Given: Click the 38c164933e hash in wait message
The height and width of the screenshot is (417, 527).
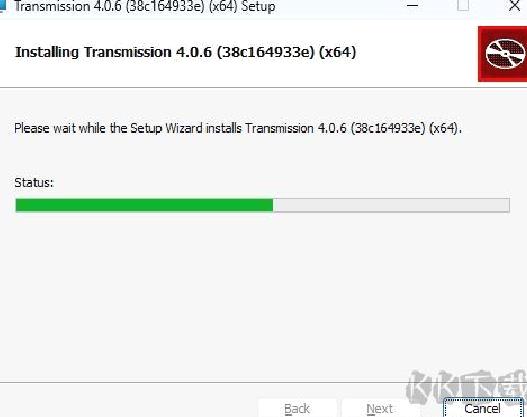Looking at the screenshot, I should coord(389,128).
